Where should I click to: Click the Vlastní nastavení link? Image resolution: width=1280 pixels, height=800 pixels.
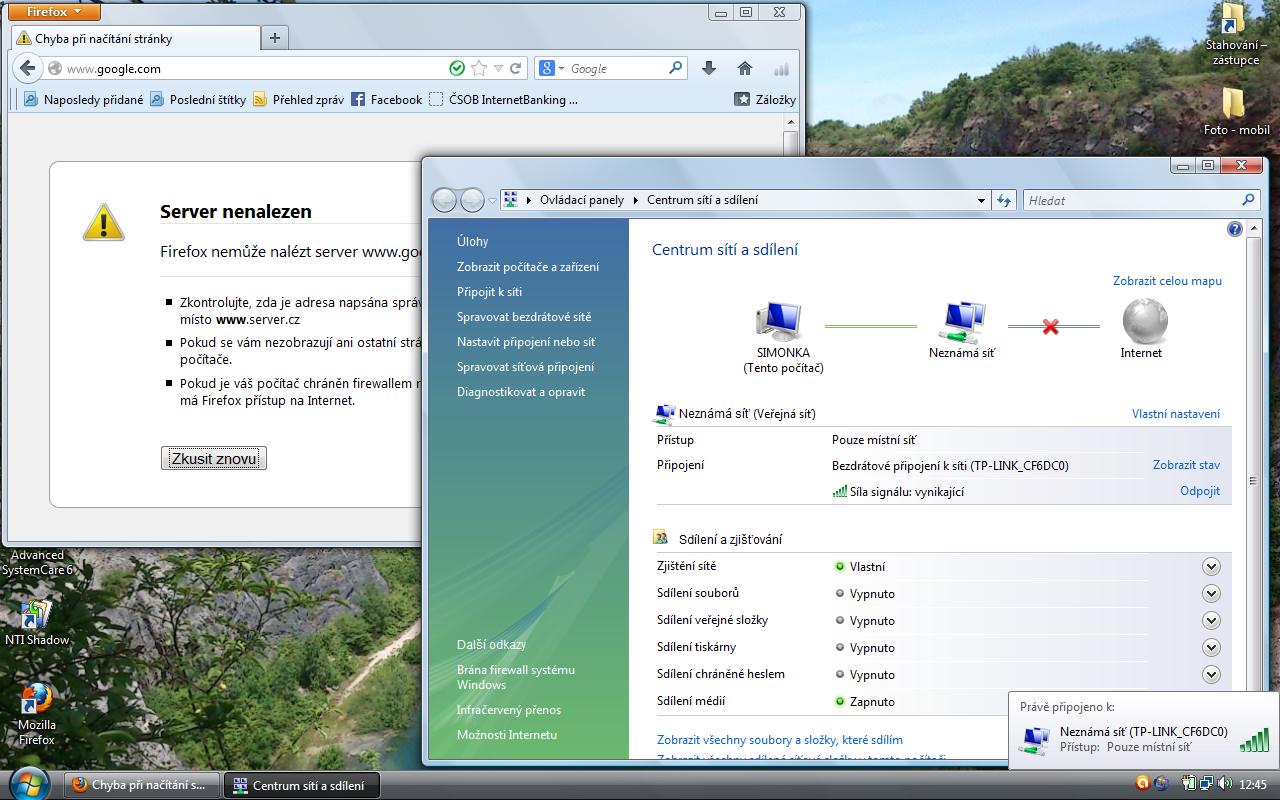[1176, 413]
